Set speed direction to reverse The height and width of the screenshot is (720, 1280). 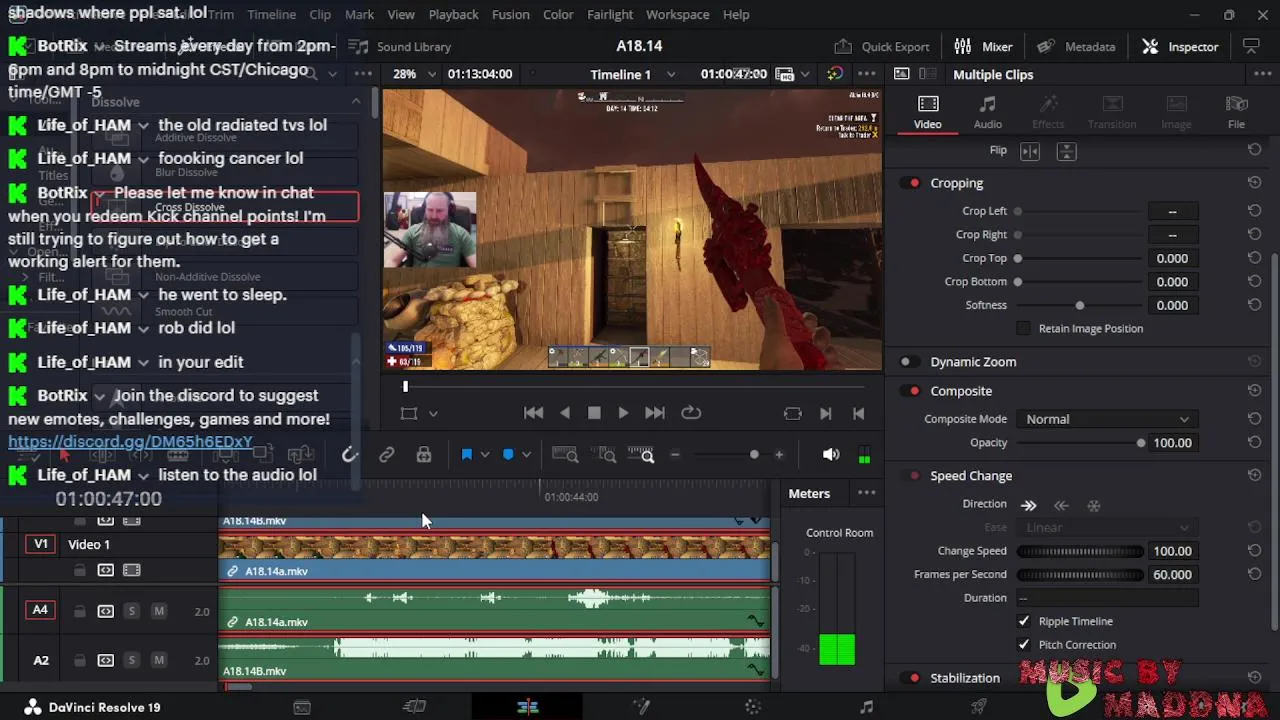1061,505
